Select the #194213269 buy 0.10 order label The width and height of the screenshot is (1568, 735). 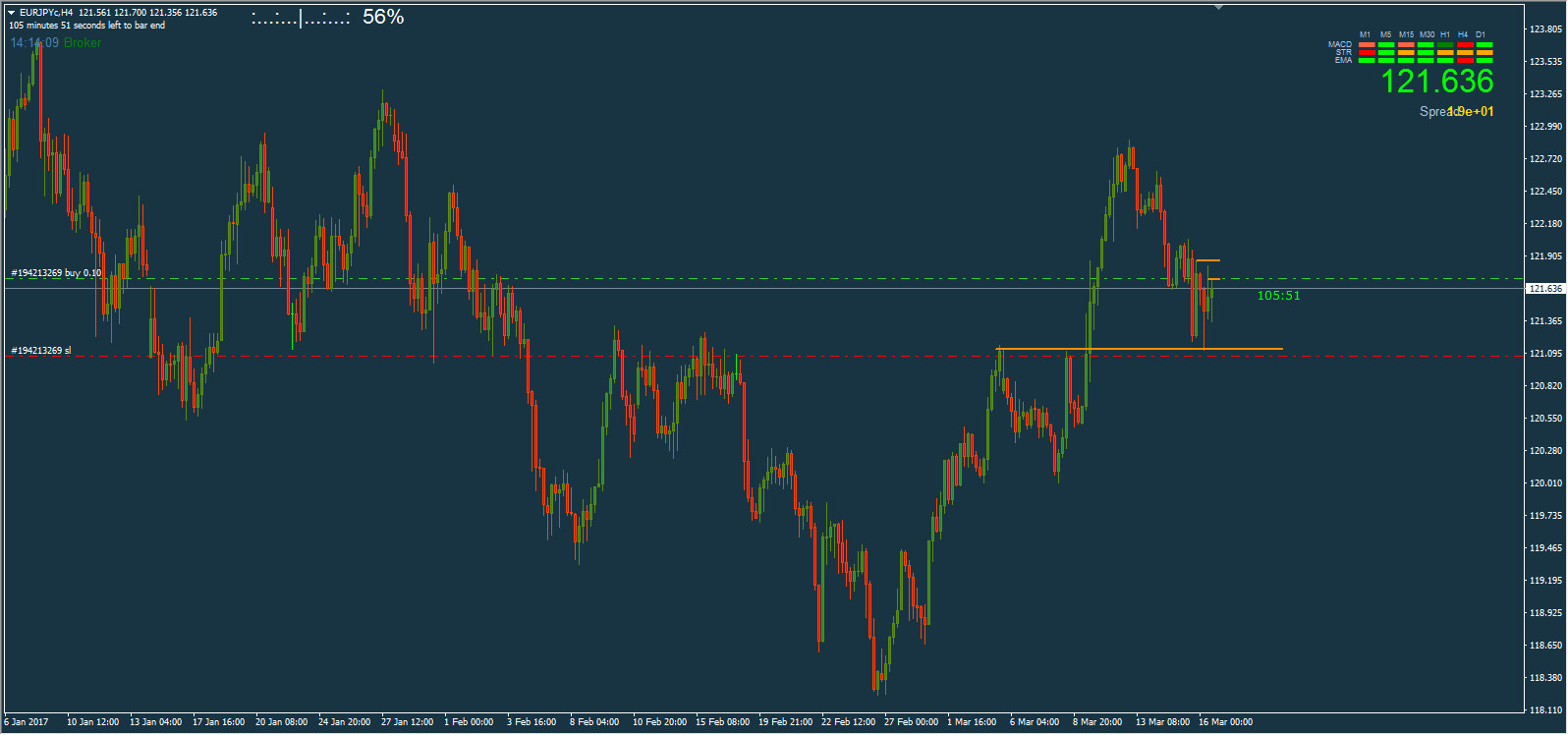coord(56,273)
